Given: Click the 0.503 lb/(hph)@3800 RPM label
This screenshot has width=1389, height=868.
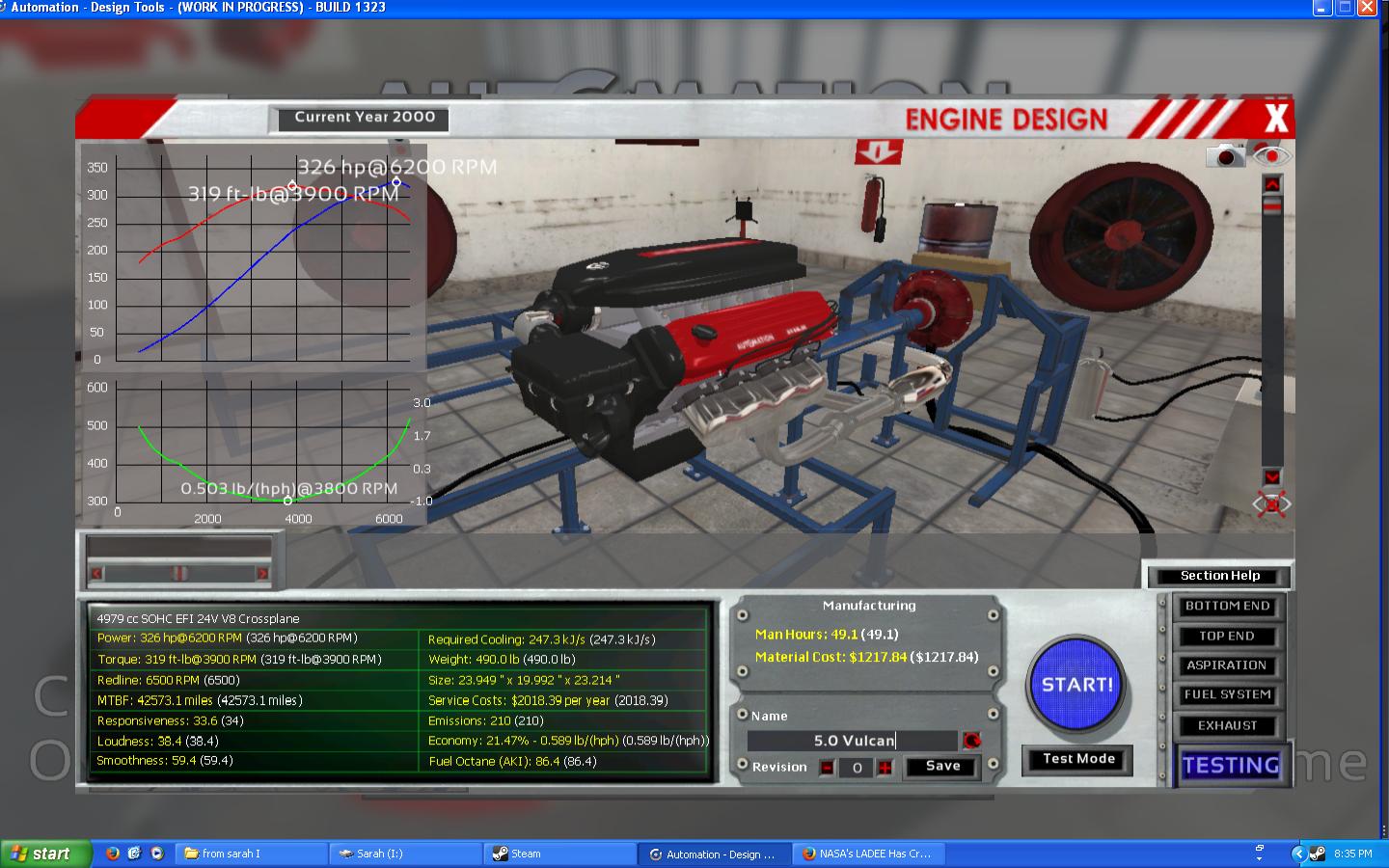Looking at the screenshot, I should pos(289,489).
